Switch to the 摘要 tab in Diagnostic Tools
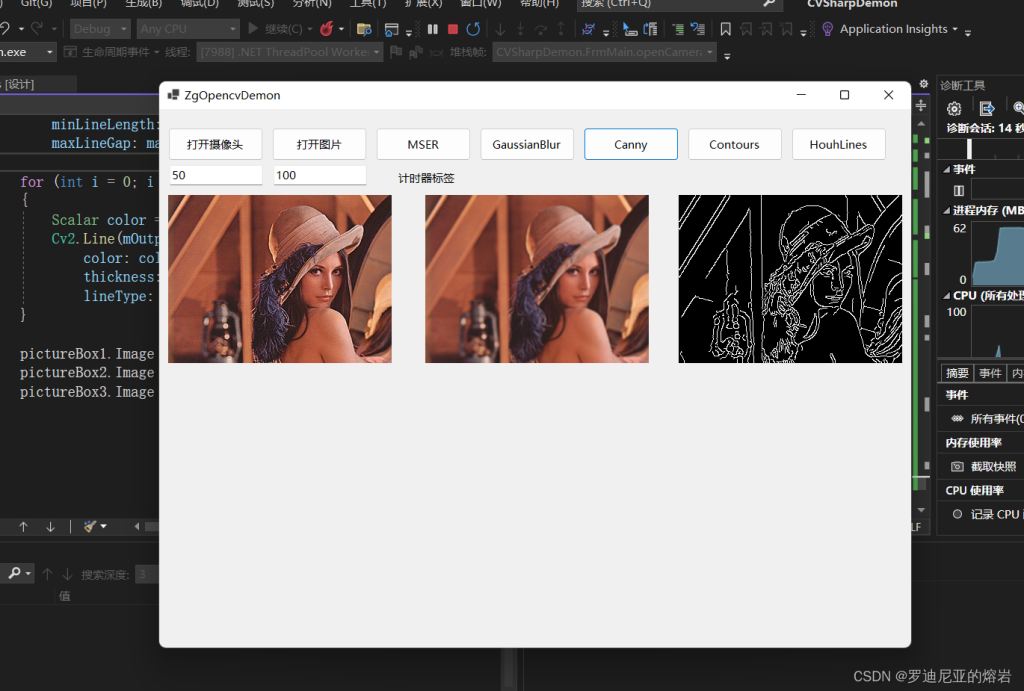This screenshot has height=691, width=1024. point(957,373)
